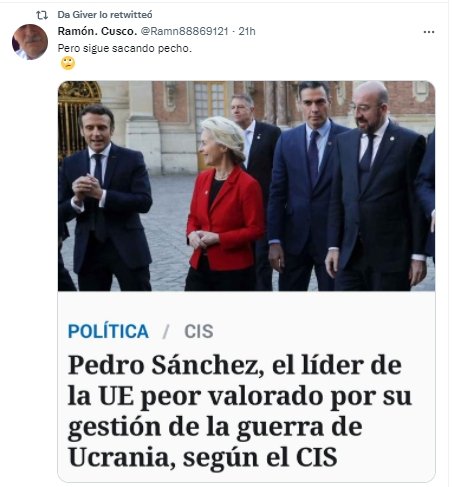Open the POLÍTICA section label
Viewport: 454px width, 487px height.
(x=108, y=331)
